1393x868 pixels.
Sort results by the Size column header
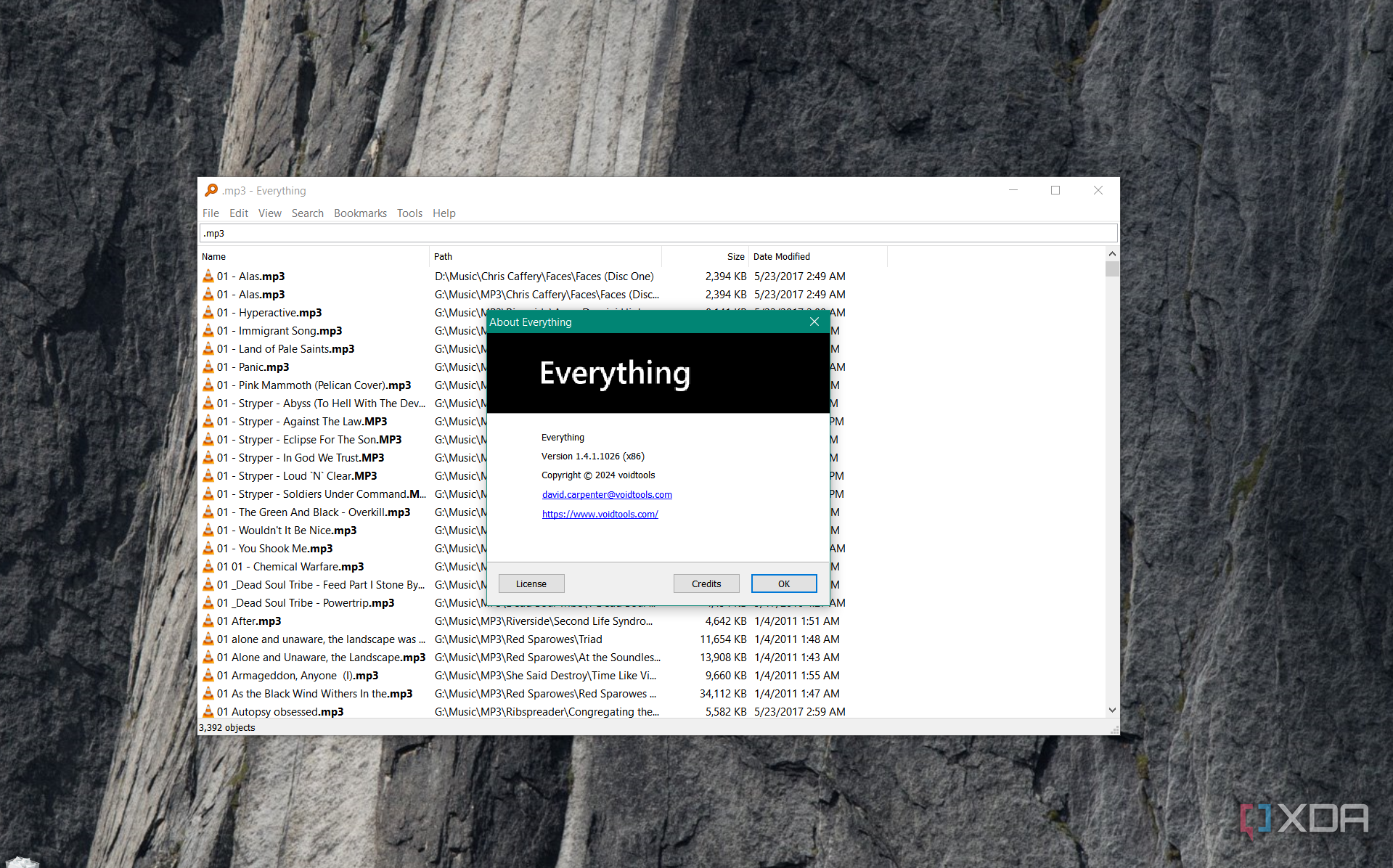pyautogui.click(x=706, y=257)
